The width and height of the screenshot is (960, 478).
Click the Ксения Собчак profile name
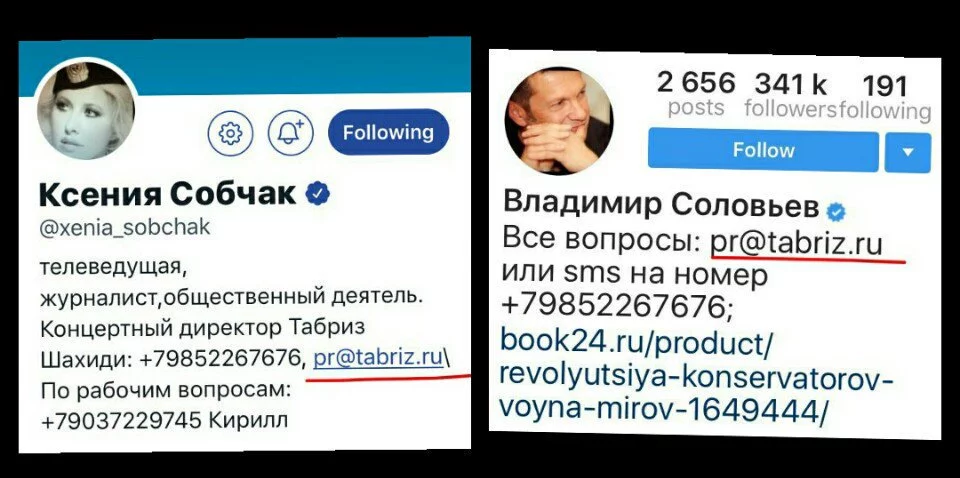tap(168, 195)
